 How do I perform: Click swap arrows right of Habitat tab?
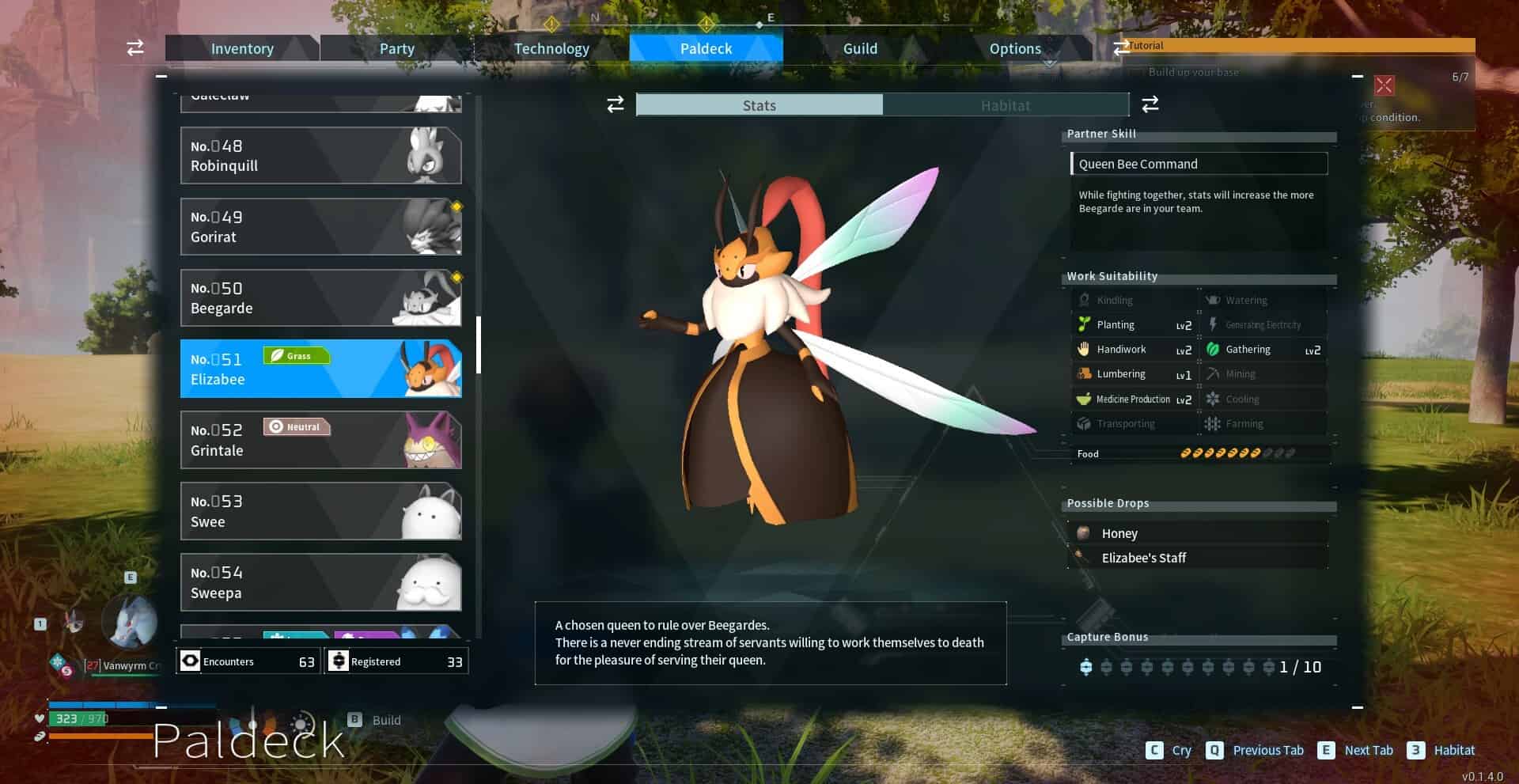(1150, 104)
